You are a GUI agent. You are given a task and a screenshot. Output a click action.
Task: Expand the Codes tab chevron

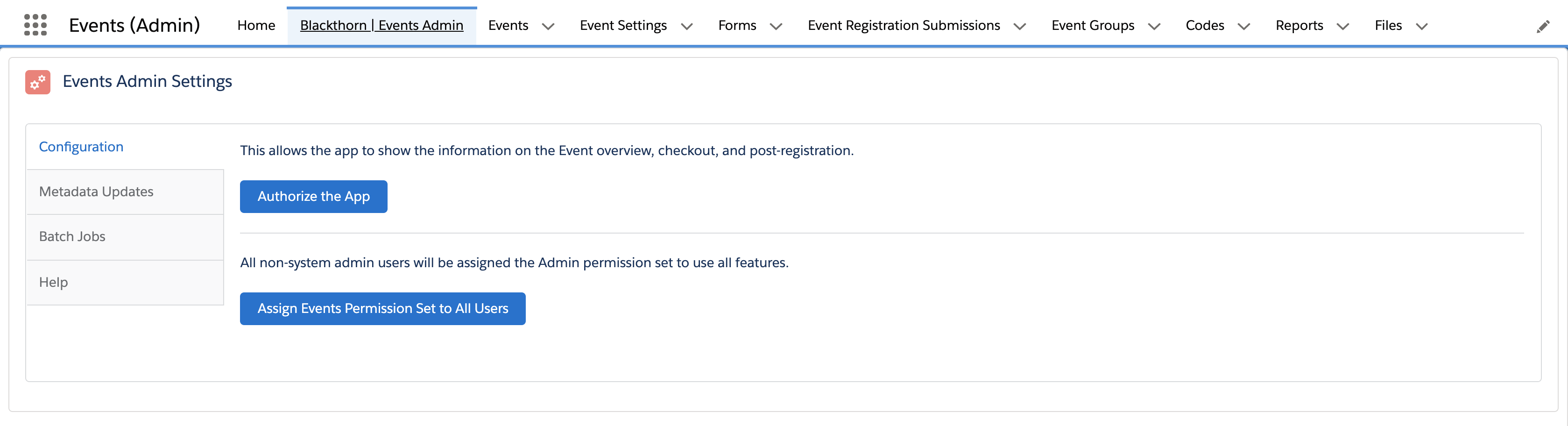click(1244, 26)
